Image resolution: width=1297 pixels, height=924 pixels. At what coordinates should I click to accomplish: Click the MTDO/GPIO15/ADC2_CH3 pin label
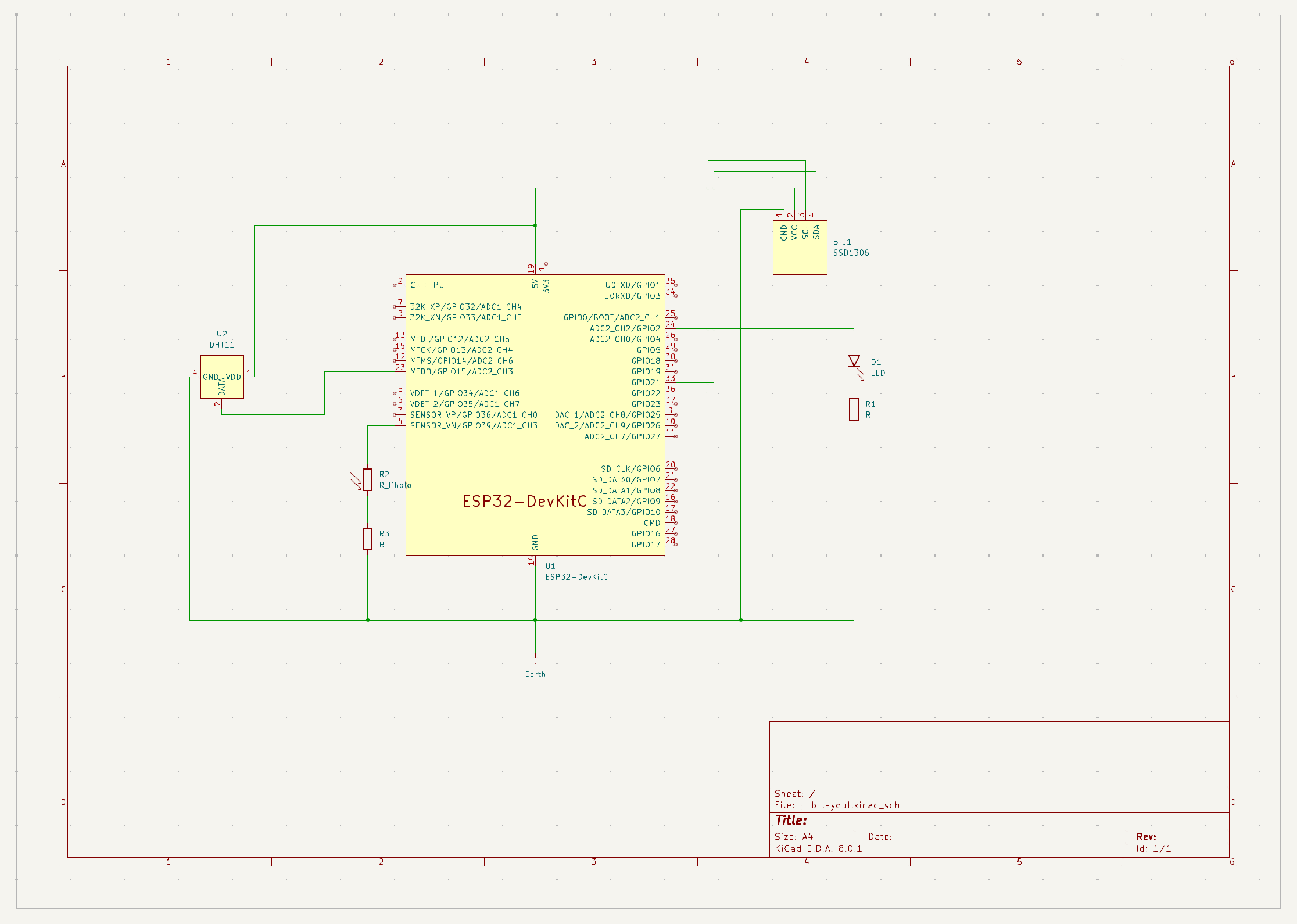[461, 371]
